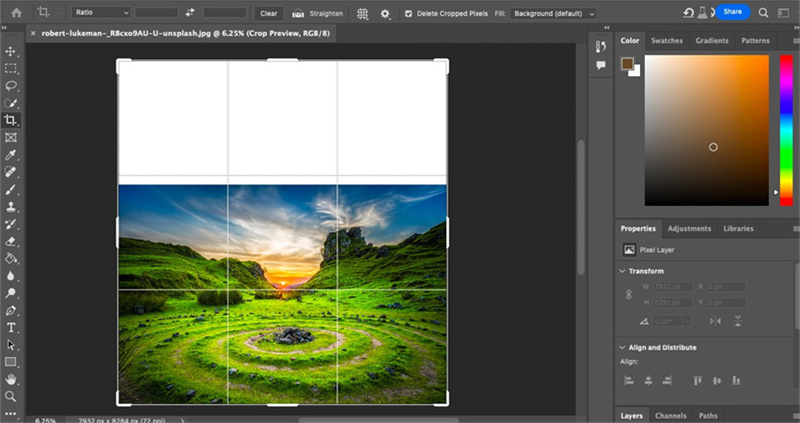Select the Lasso tool
This screenshot has height=423, width=800.
(x=11, y=86)
